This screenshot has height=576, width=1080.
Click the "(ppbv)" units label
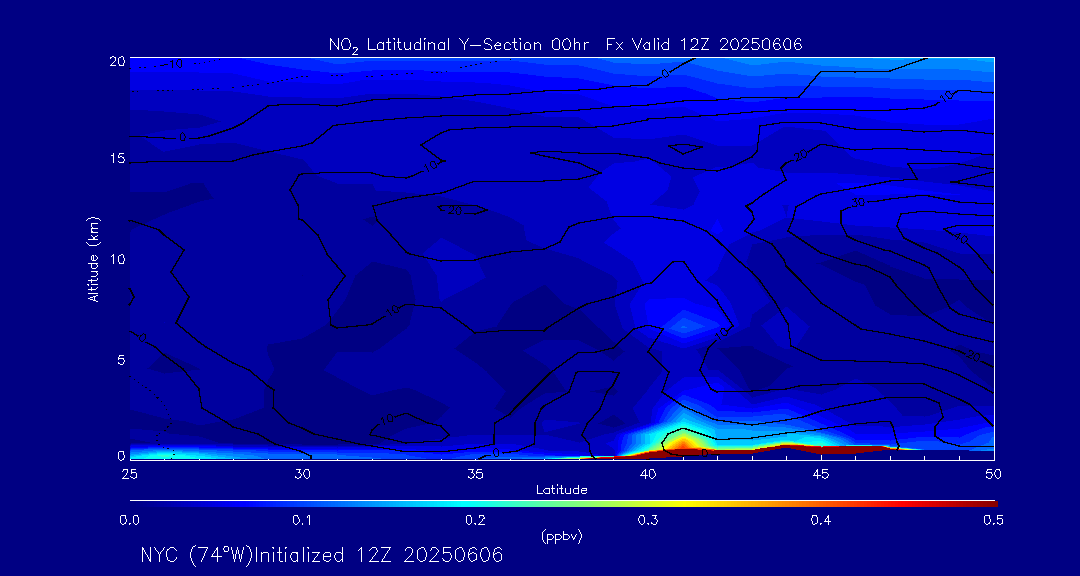[x=561, y=537]
